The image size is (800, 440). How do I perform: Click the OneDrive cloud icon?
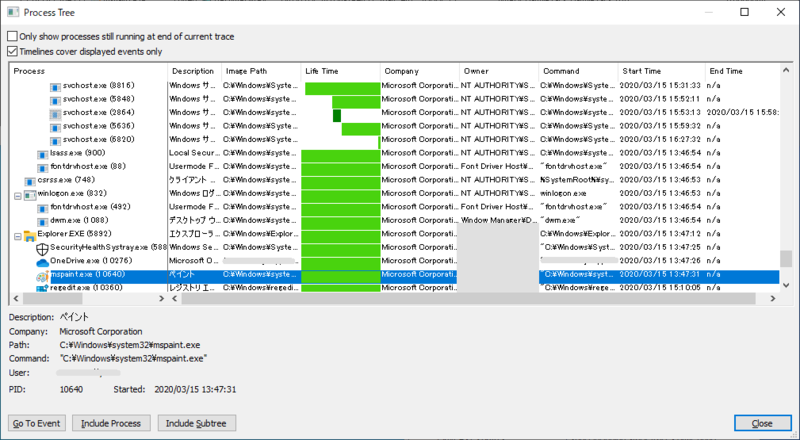coord(42,262)
